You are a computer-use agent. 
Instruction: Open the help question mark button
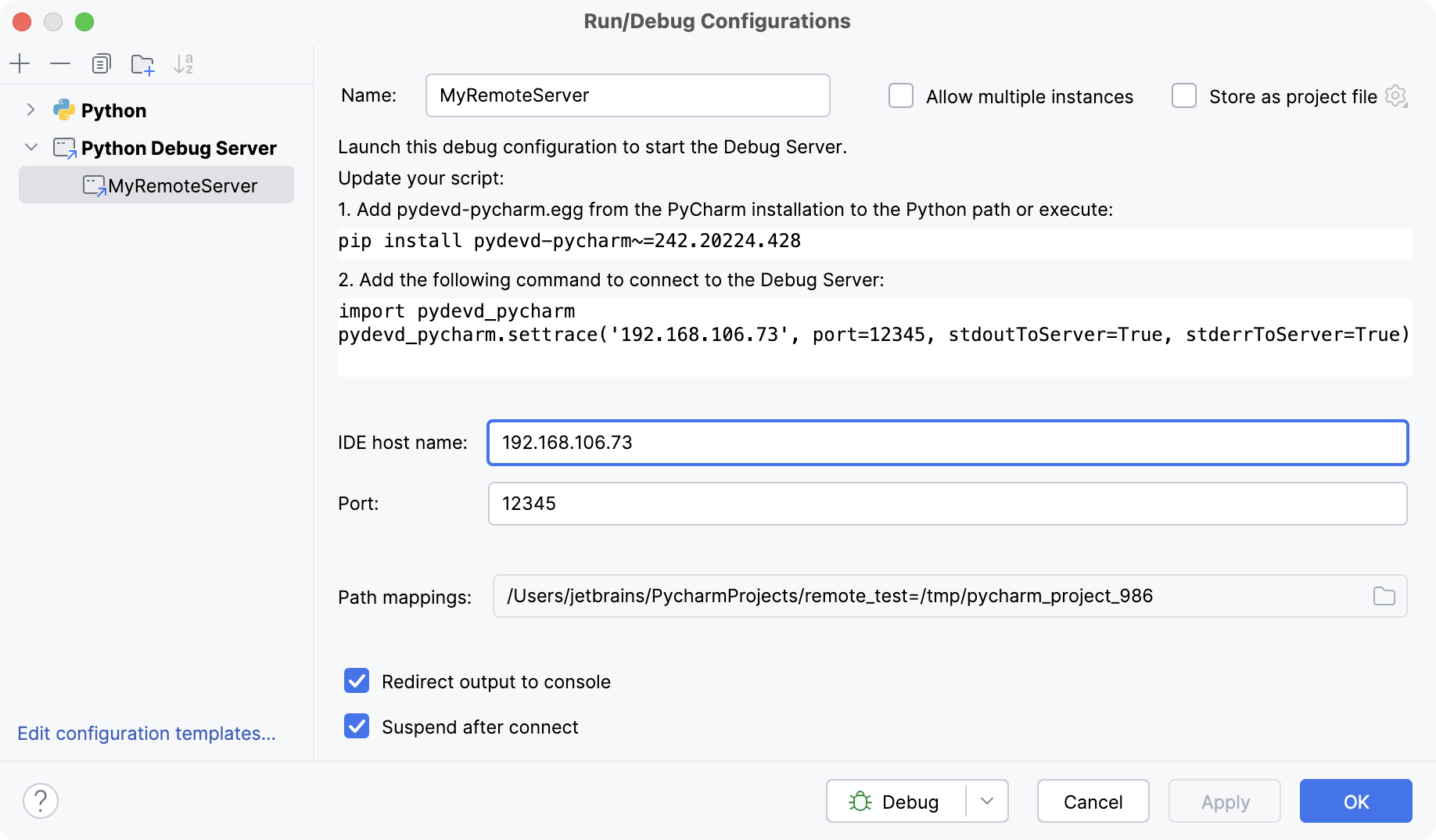[x=41, y=801]
